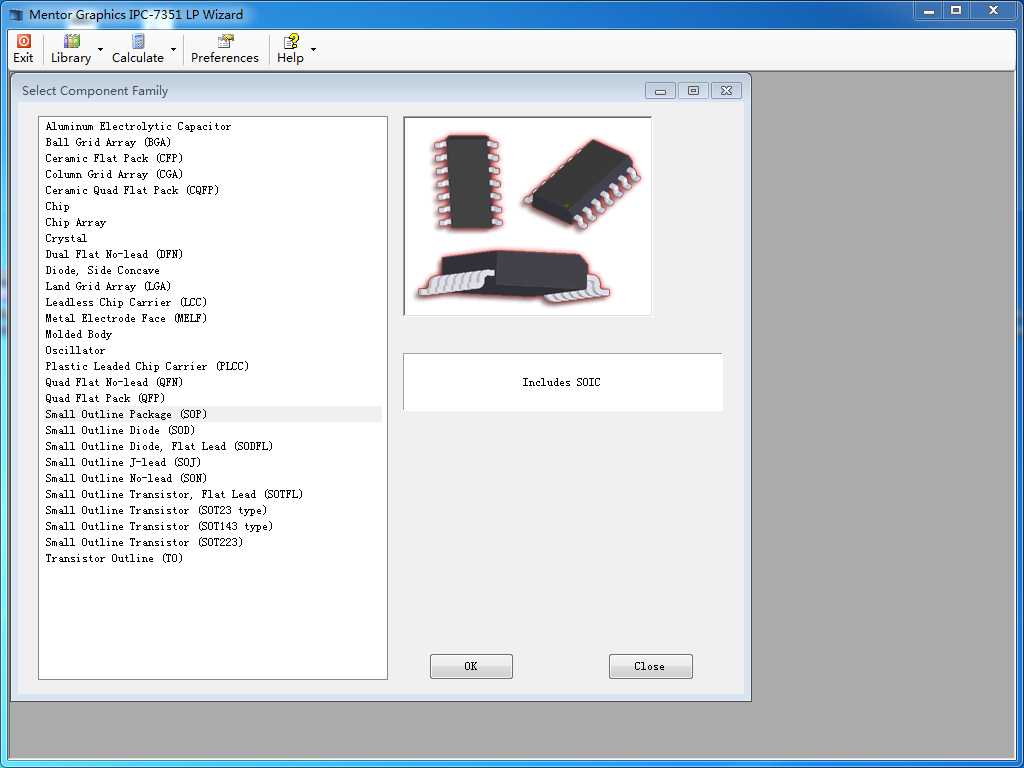Pick Small Outline Transistor (SOT143 type)
The width and height of the screenshot is (1024, 768).
[x=210, y=526]
